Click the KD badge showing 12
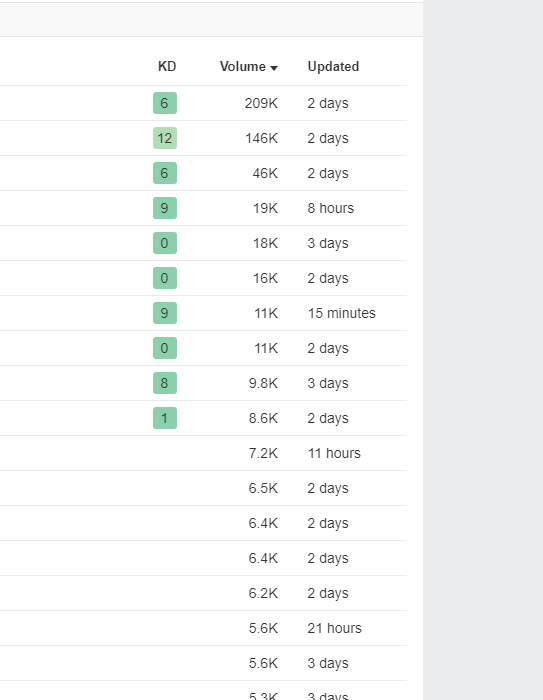The width and height of the screenshot is (543, 700). coord(165,138)
